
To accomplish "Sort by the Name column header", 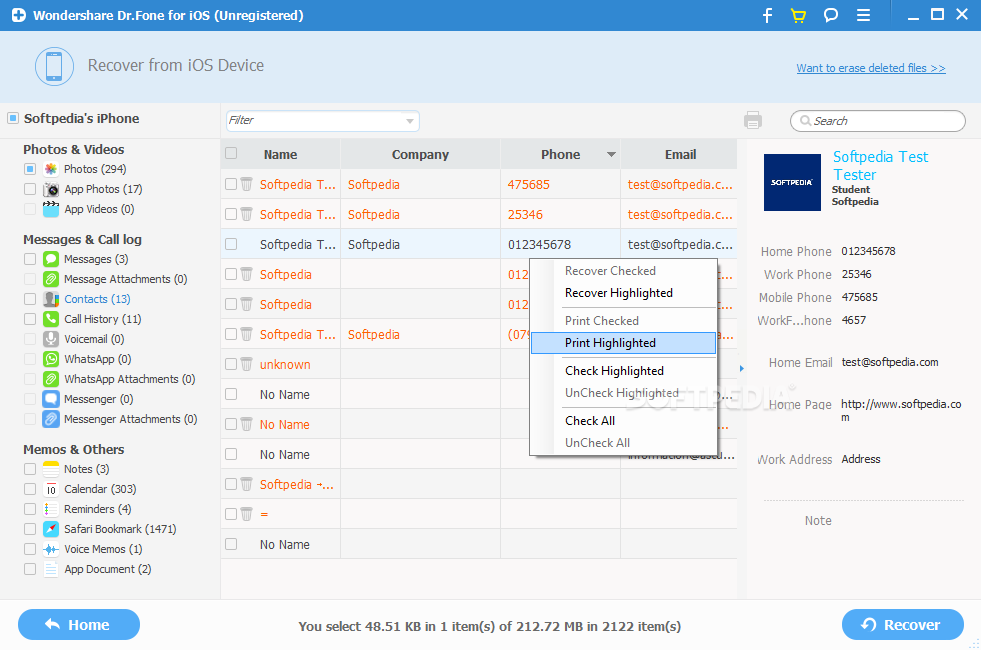I will click(280, 155).
